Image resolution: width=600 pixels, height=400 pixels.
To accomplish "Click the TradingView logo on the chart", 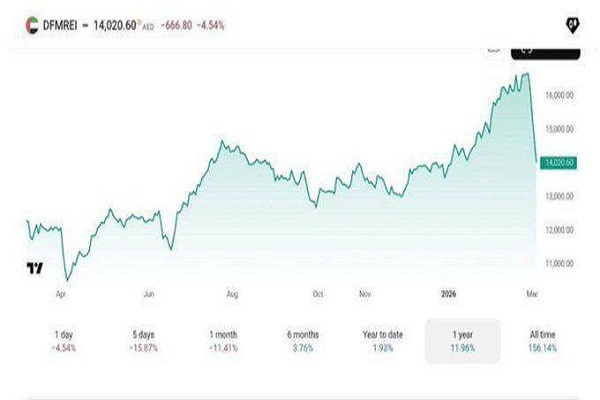I will 35,268.
